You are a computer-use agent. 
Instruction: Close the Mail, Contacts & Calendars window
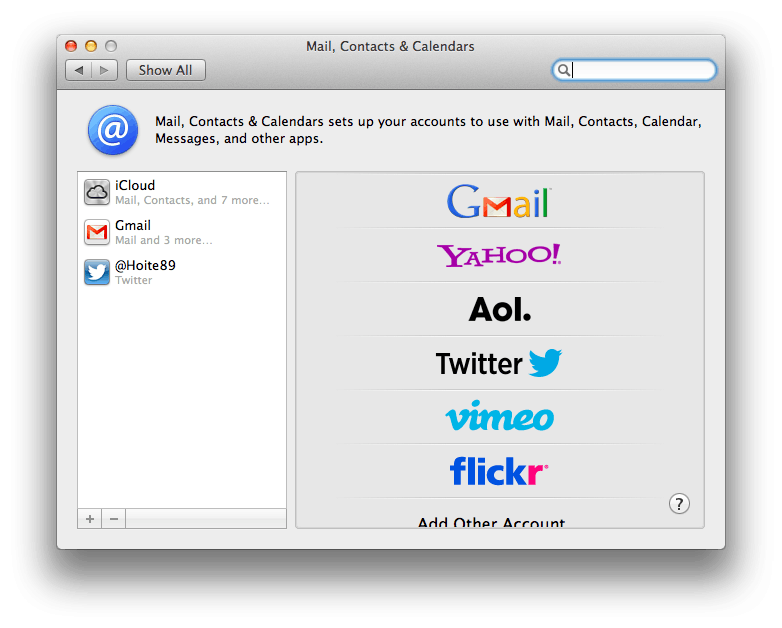point(71,46)
